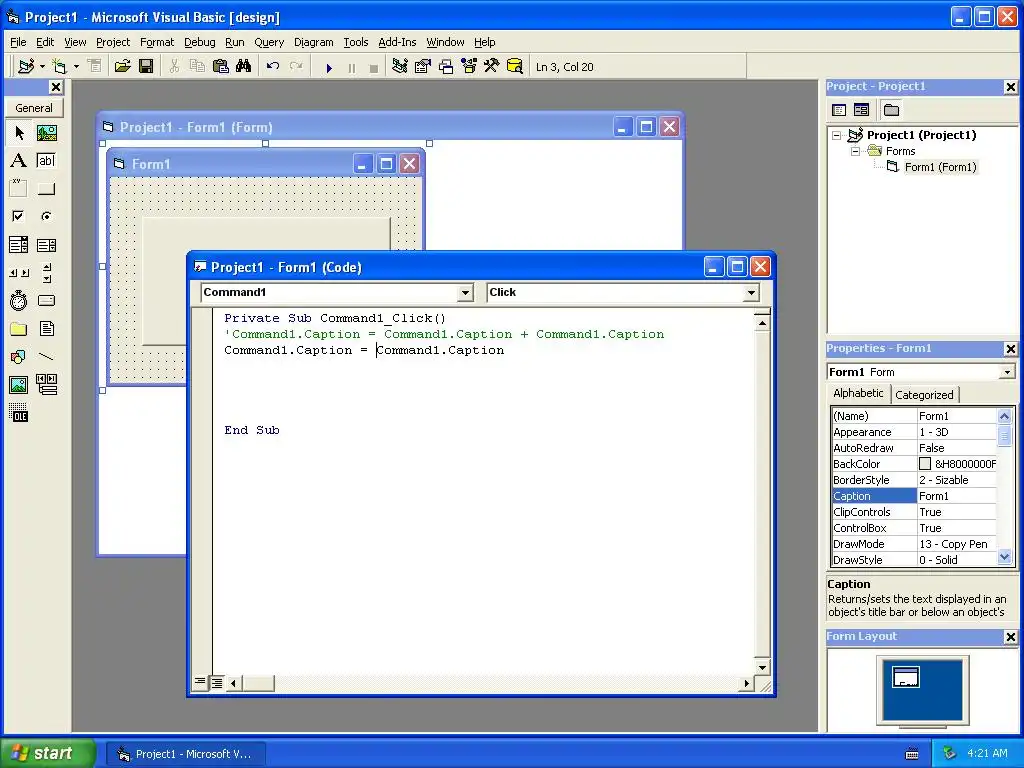Select the Label tool (letter A)
Screen dimensions: 1024x768
[19, 161]
